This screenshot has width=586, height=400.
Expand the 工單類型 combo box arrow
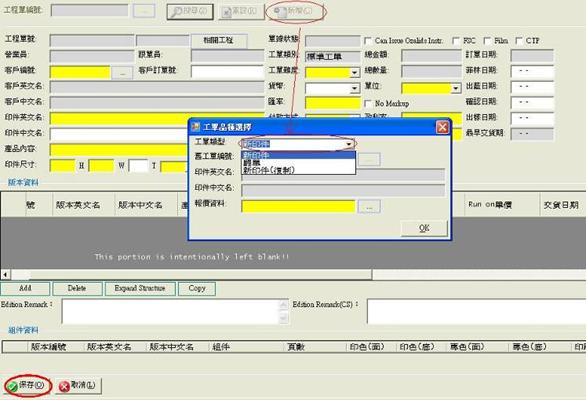click(349, 144)
